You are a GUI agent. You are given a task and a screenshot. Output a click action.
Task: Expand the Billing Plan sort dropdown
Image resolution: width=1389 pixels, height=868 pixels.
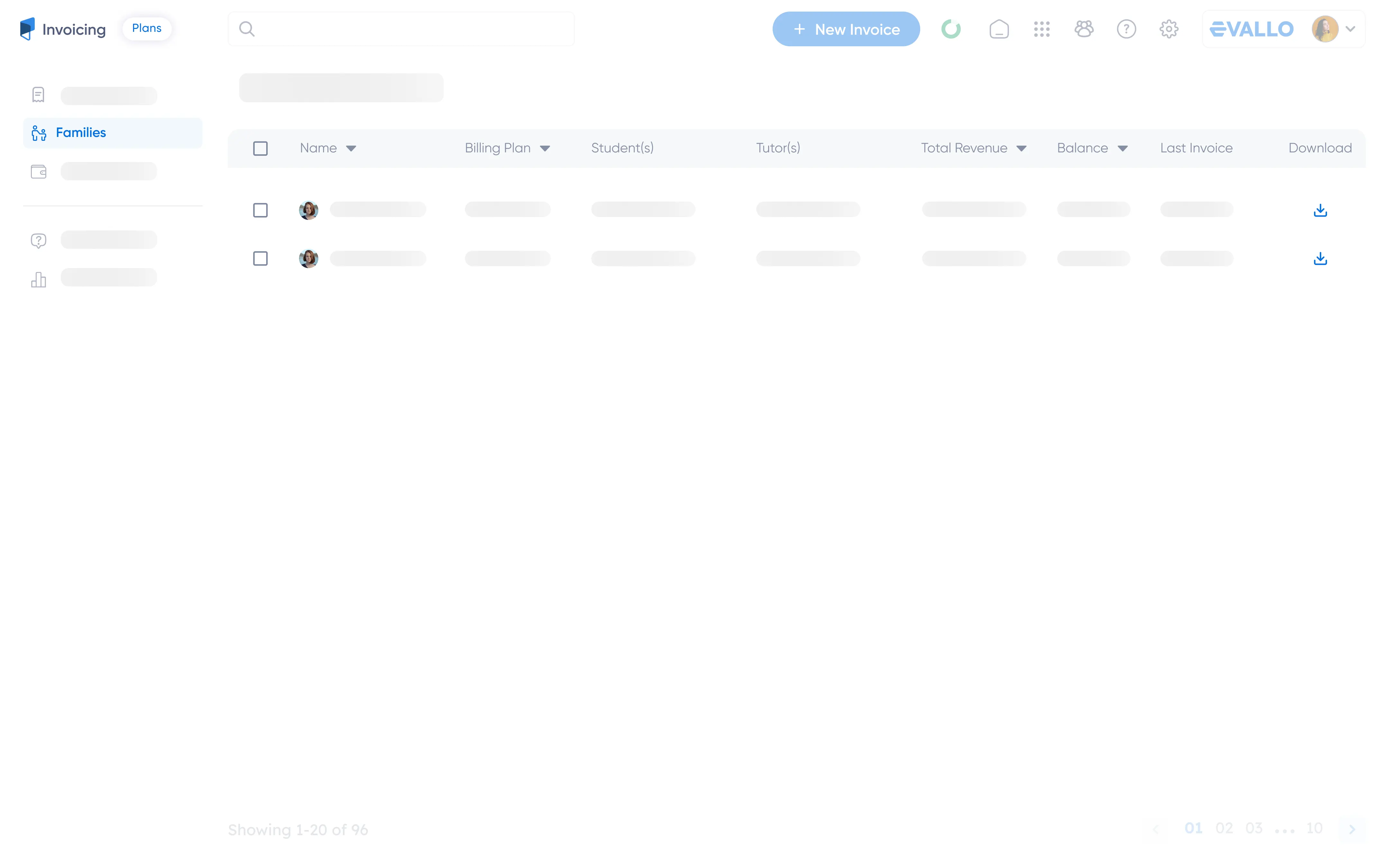(545, 149)
